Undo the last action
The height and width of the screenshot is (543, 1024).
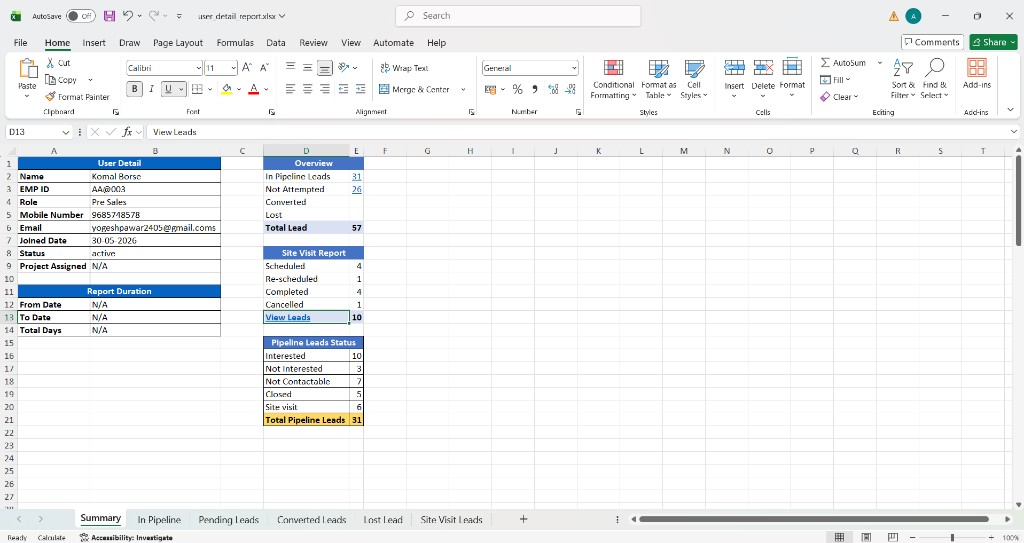128,16
